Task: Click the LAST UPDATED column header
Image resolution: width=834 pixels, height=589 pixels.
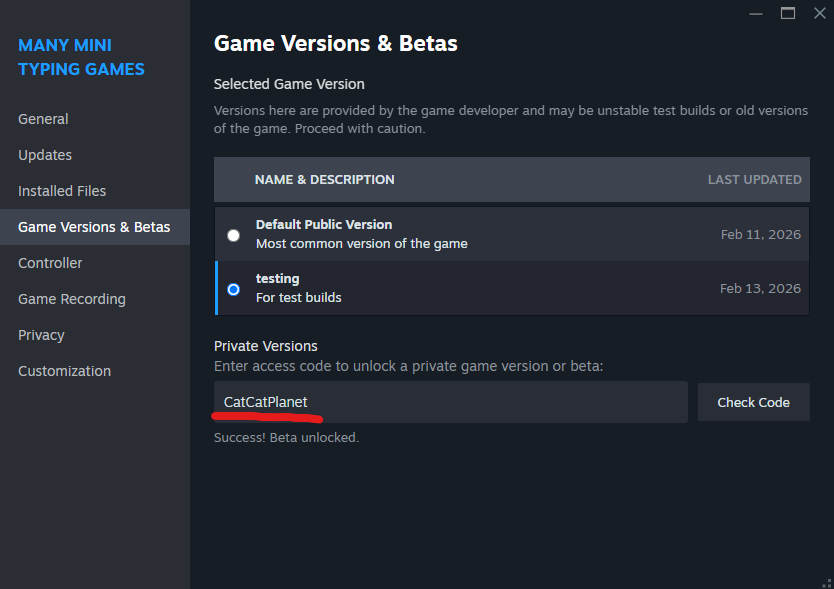Action: 754,180
